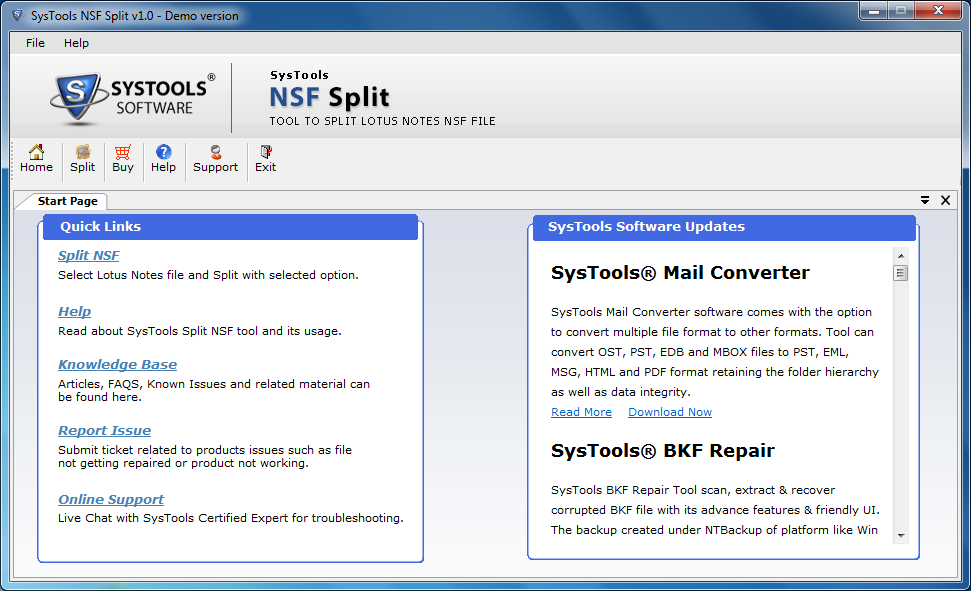Click the Home toolbar icon
This screenshot has height=591, width=971.
tap(37, 159)
